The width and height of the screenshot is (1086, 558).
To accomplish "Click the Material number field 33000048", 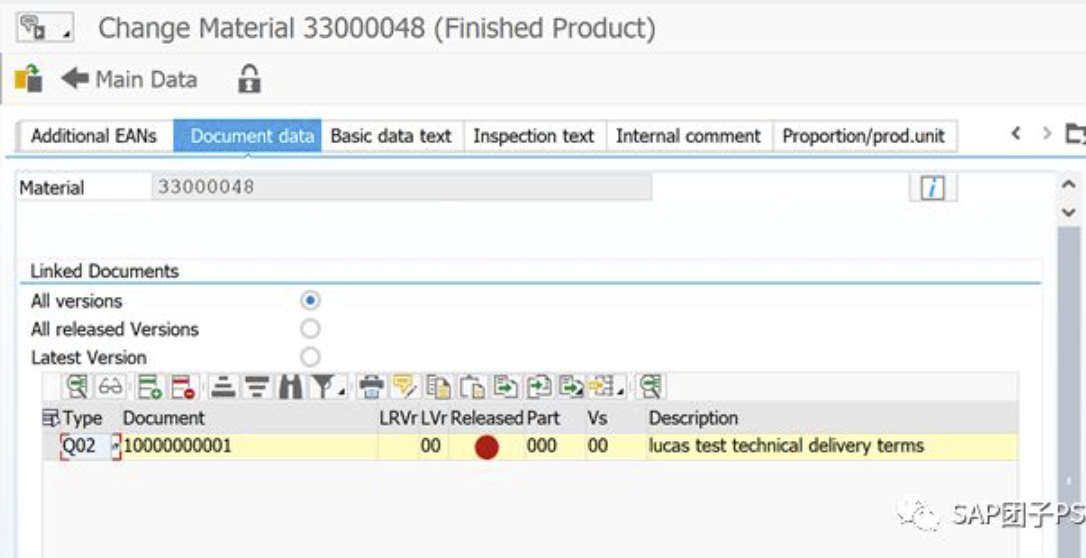I will [401, 187].
